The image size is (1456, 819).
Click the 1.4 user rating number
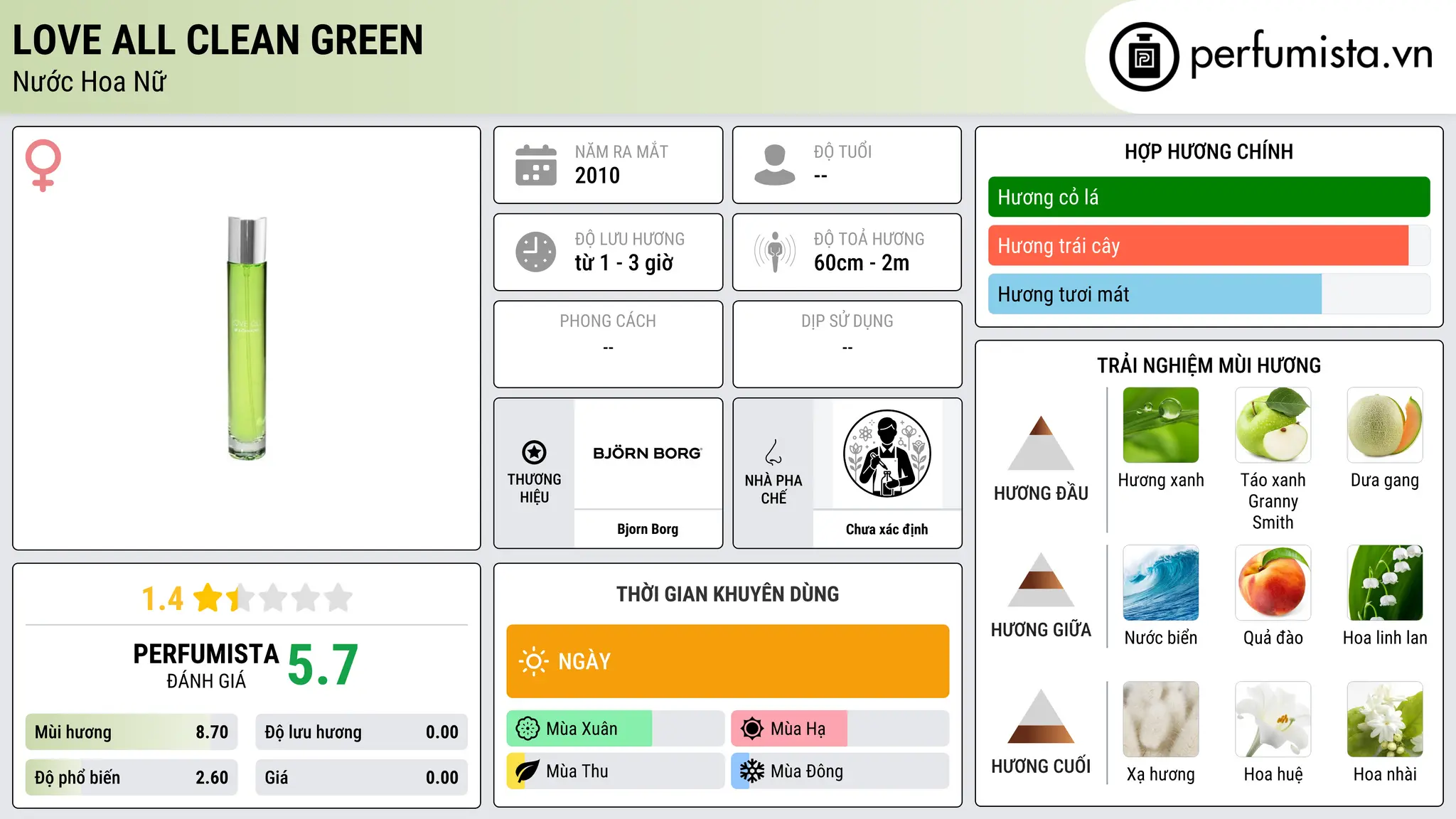[163, 599]
